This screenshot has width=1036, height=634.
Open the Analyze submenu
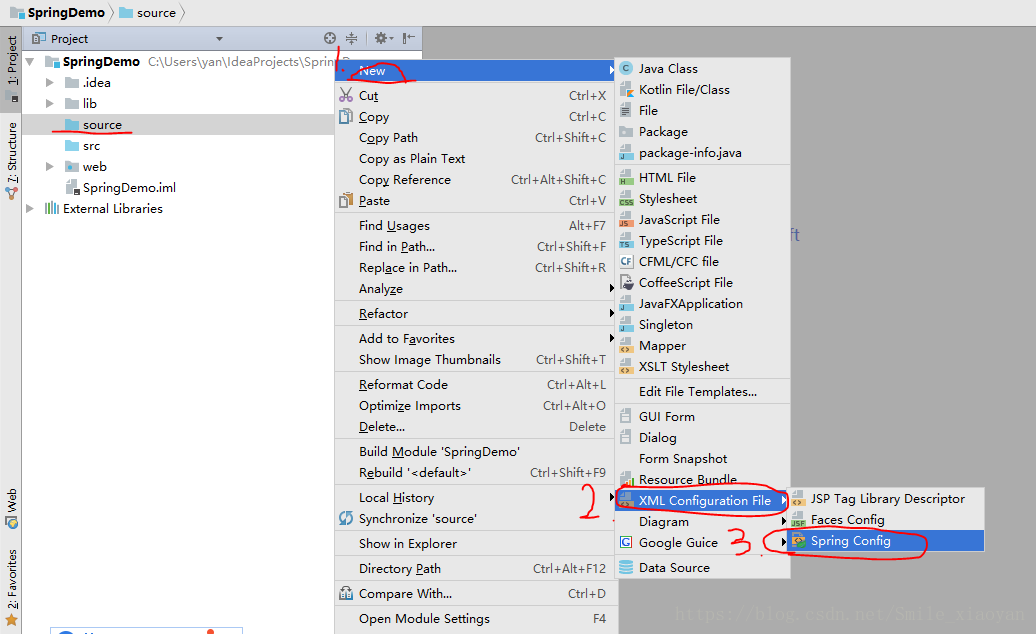coord(474,289)
